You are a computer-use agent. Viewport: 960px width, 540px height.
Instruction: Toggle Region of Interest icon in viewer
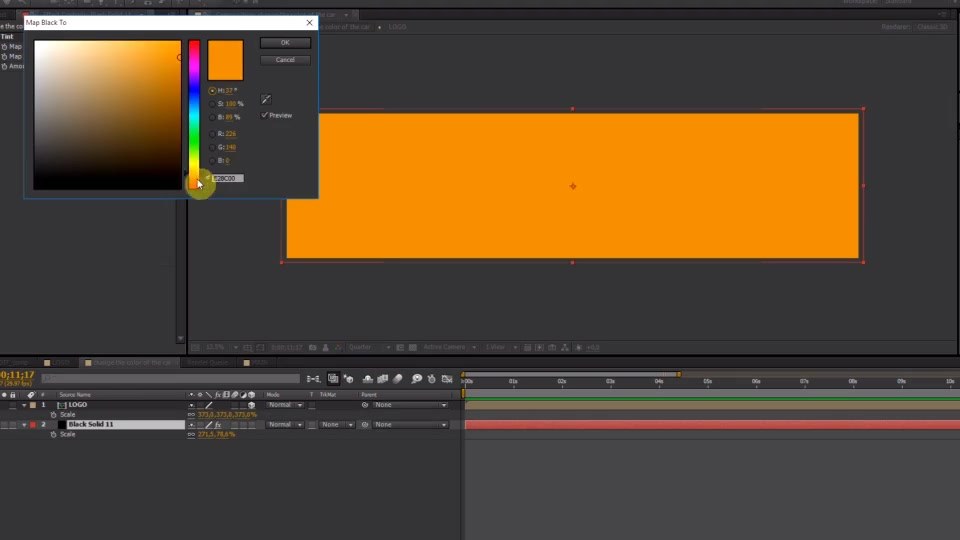coord(400,347)
